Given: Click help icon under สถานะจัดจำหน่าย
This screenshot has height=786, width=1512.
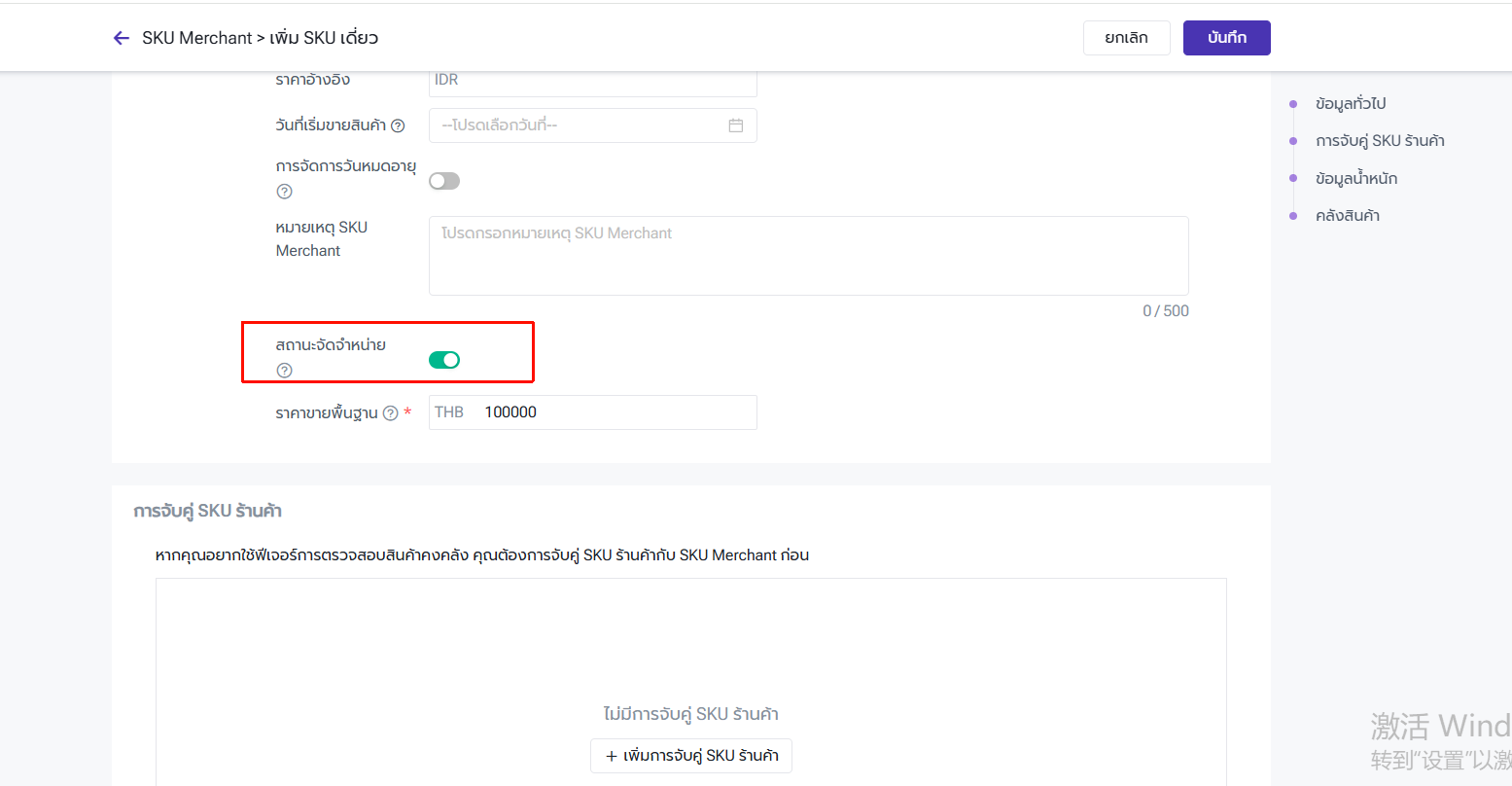Looking at the screenshot, I should [x=284, y=370].
